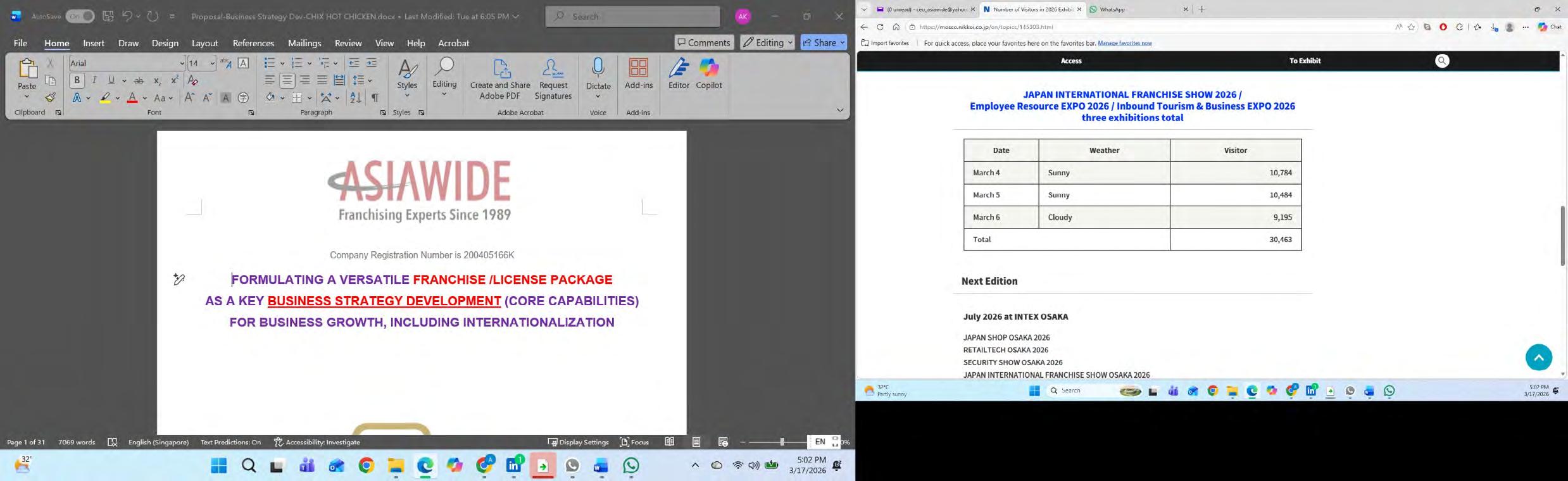Viewport: 1568px width, 481px height.
Task: Expand the font name Arial dropdown
Action: point(182,63)
